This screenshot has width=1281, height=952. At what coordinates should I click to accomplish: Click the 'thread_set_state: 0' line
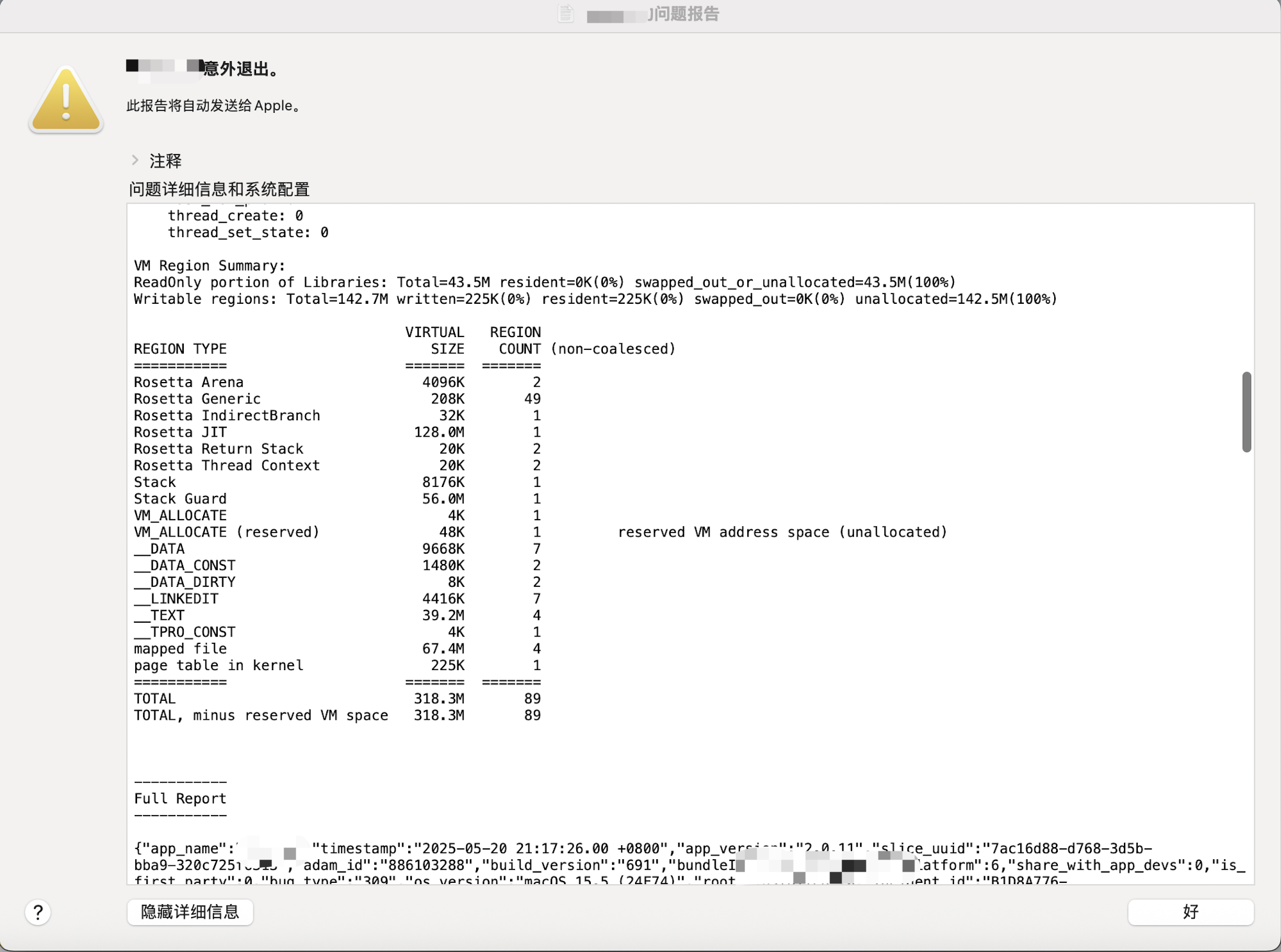coord(248,232)
